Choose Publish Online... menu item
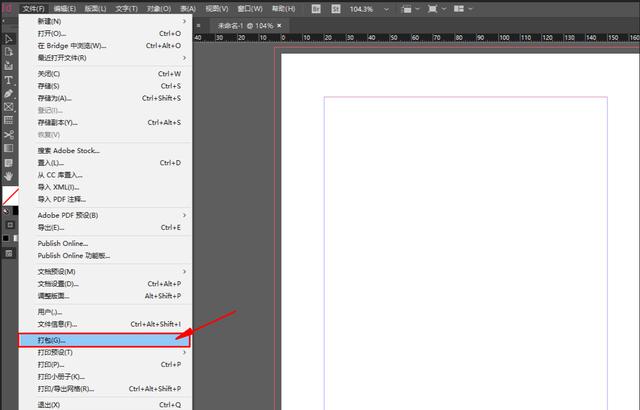The image size is (640, 410). tap(105, 244)
